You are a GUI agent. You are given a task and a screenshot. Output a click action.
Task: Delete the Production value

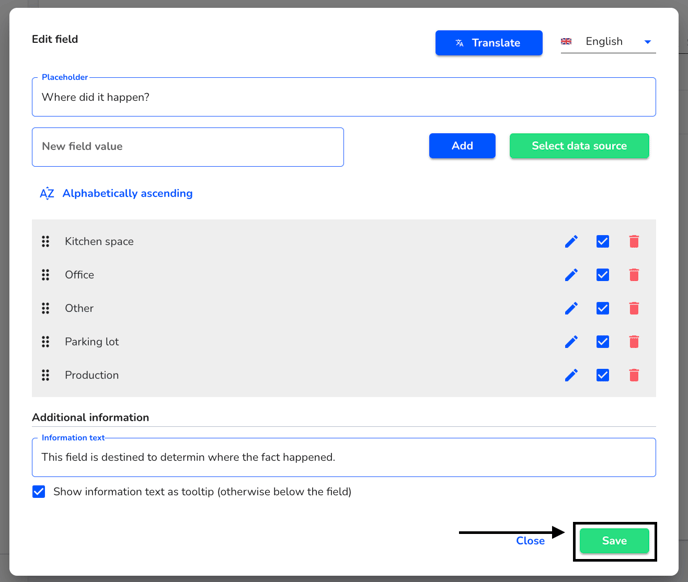tap(634, 375)
